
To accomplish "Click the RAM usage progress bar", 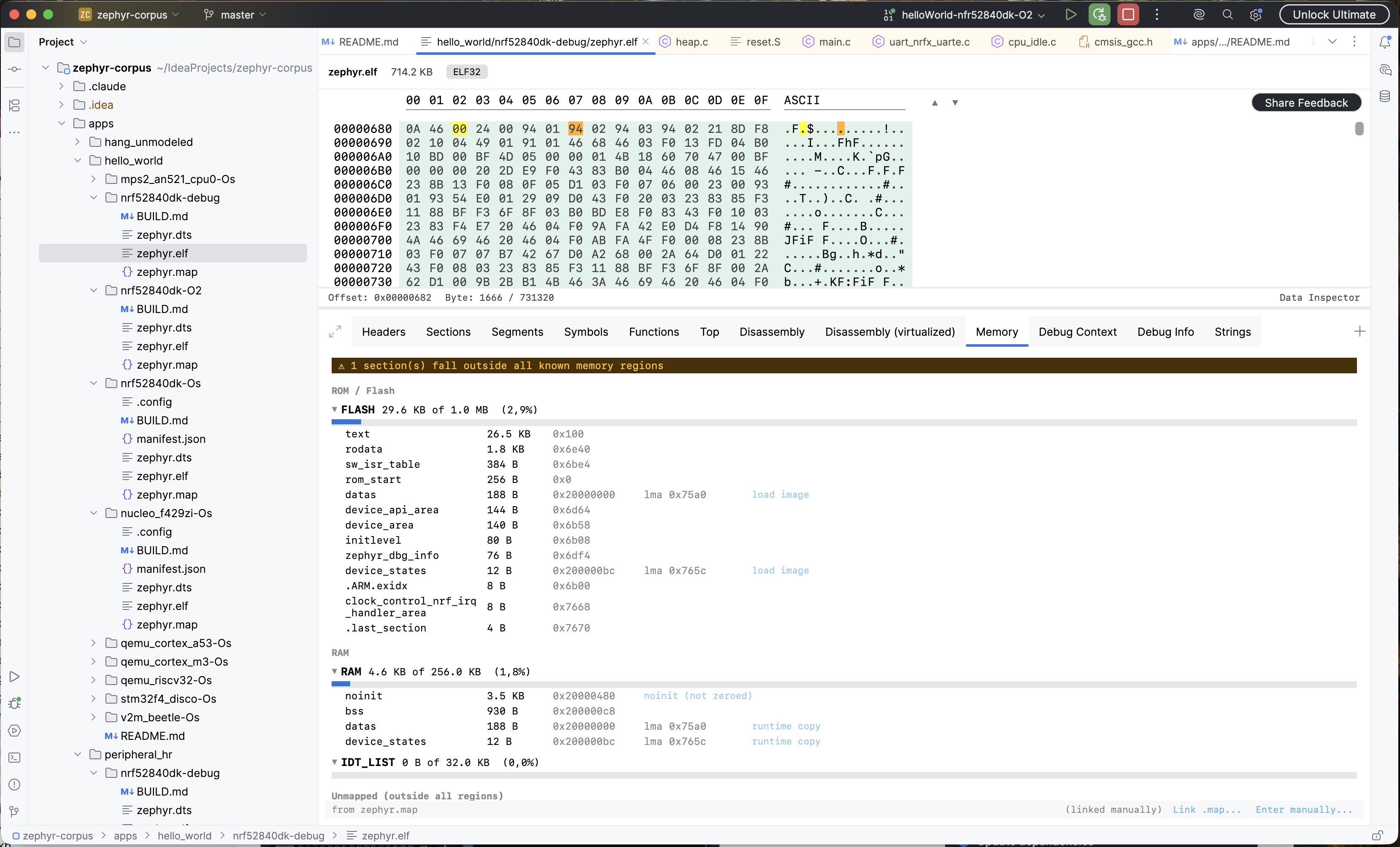I will pyautogui.click(x=844, y=685).
